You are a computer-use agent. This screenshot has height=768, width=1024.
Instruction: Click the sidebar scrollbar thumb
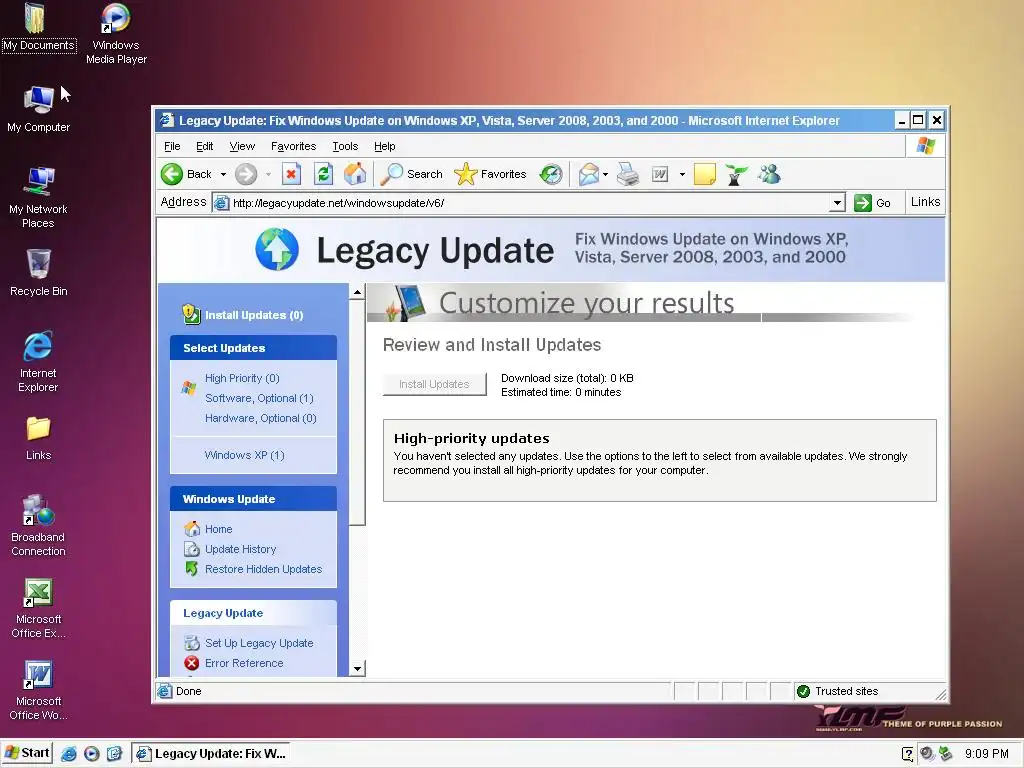[x=357, y=411]
